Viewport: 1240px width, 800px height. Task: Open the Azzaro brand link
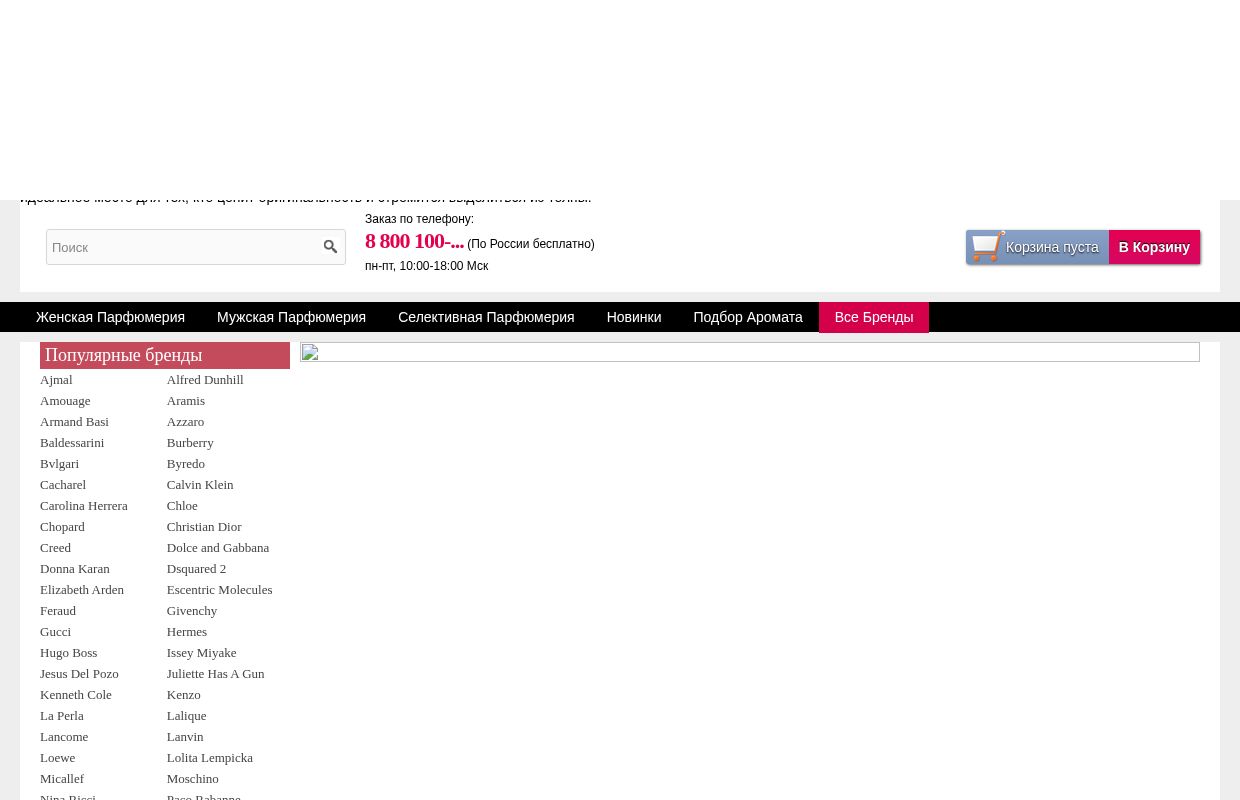pos(185,422)
